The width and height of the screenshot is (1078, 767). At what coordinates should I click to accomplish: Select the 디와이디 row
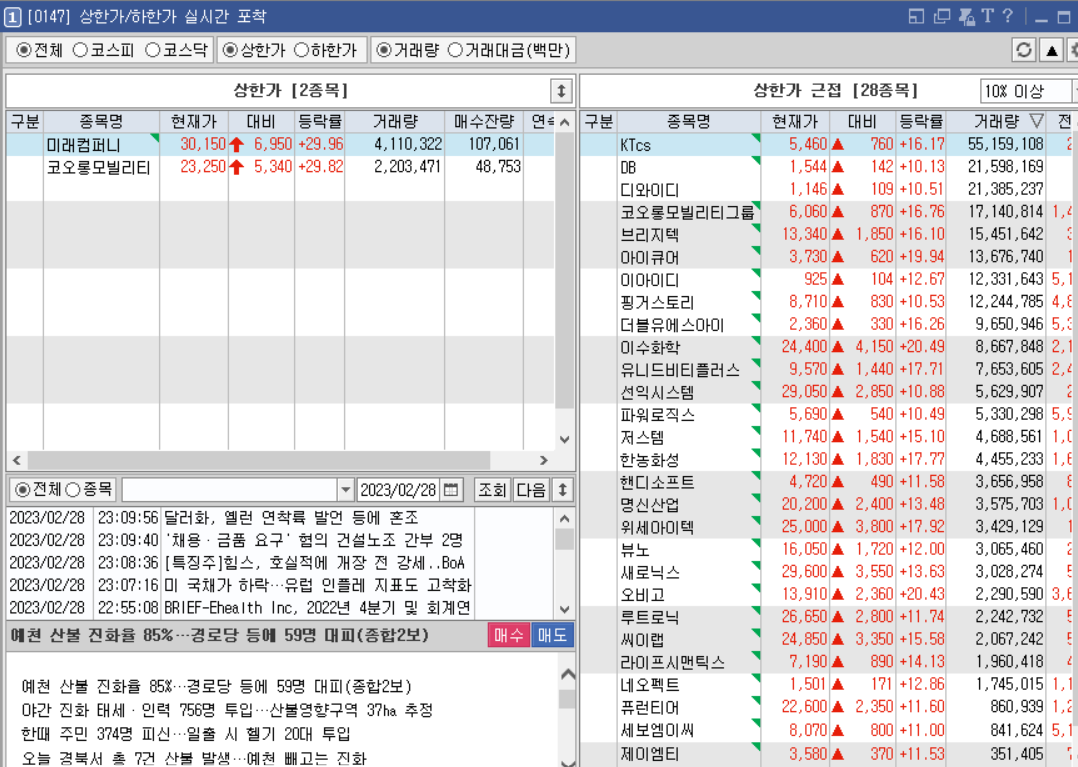pyautogui.click(x=828, y=189)
